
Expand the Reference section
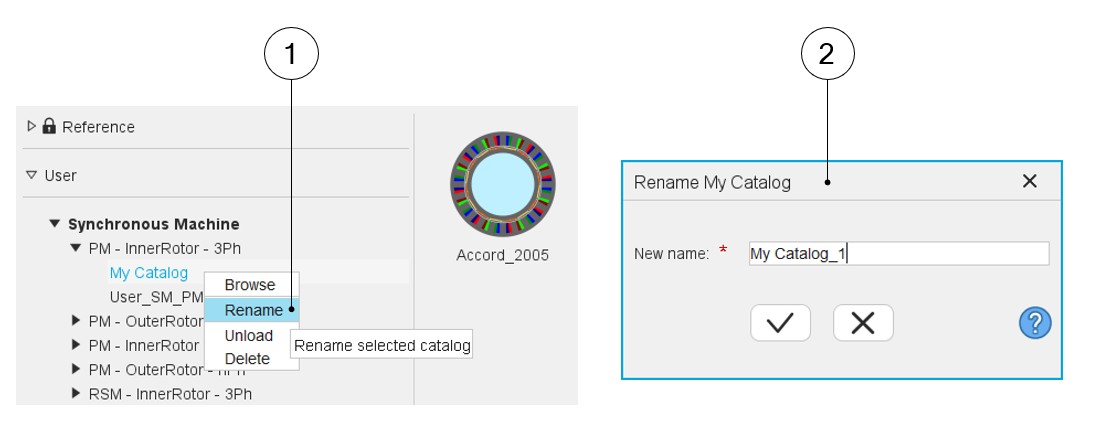tap(32, 126)
